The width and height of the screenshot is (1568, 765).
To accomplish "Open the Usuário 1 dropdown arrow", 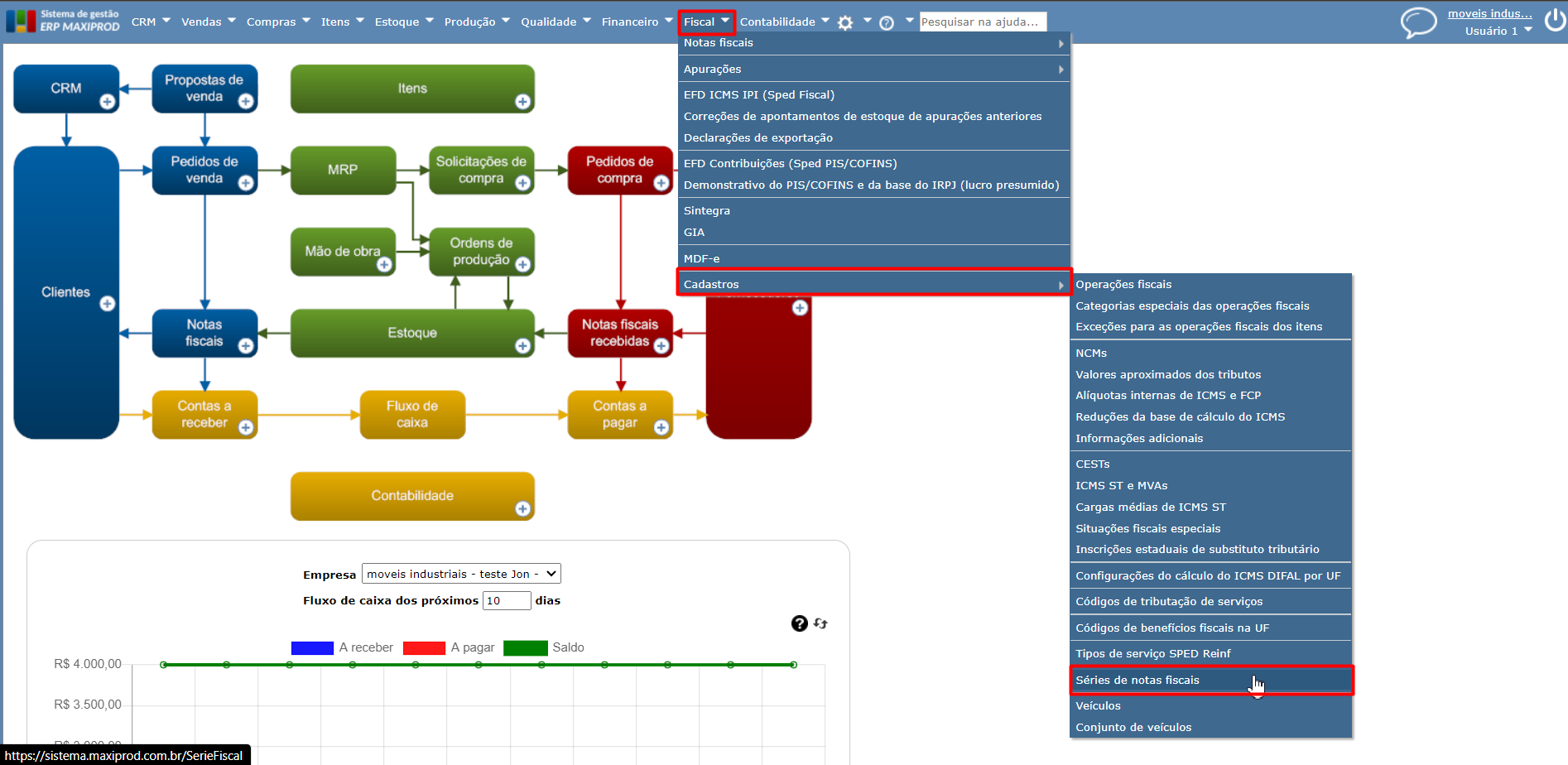I will [x=1528, y=30].
